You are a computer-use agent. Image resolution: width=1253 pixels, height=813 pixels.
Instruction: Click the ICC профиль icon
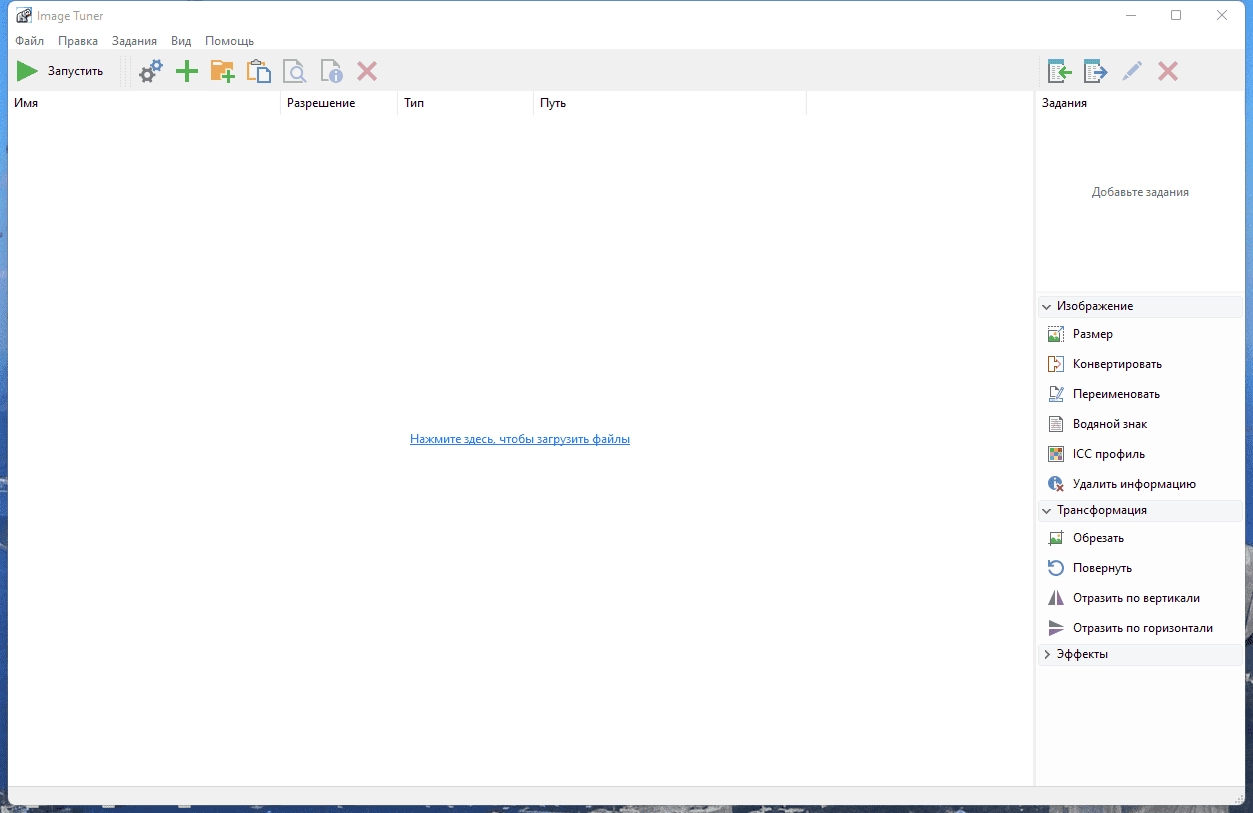1055,454
